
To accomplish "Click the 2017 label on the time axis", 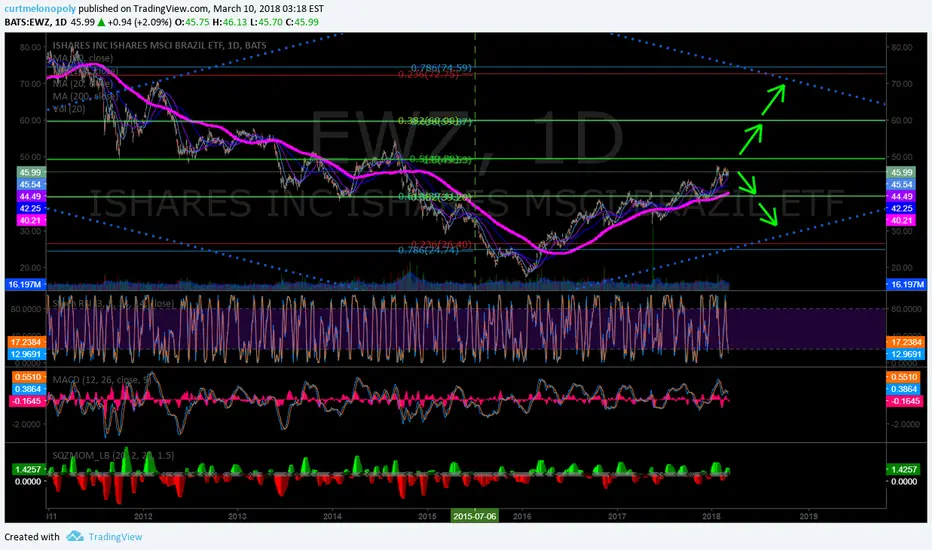I will (617, 516).
